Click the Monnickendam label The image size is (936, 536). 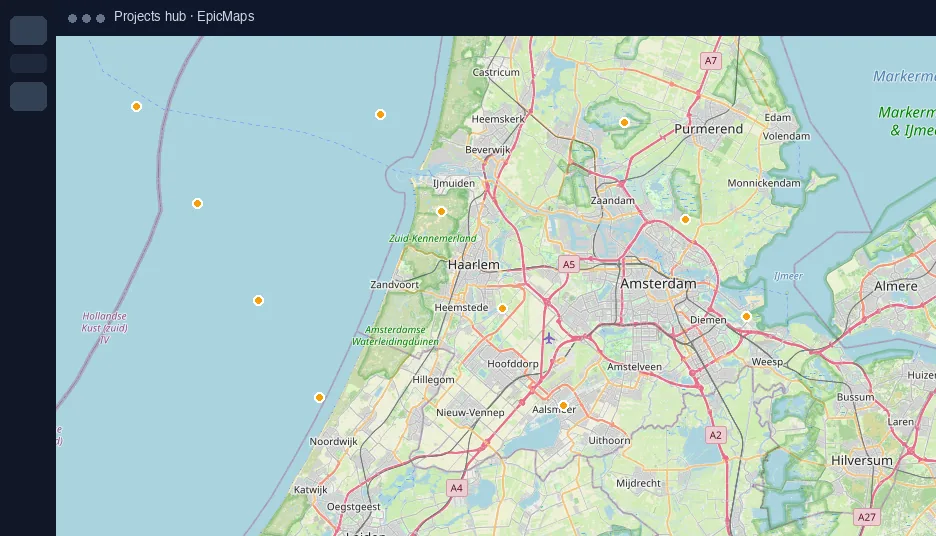(x=764, y=183)
